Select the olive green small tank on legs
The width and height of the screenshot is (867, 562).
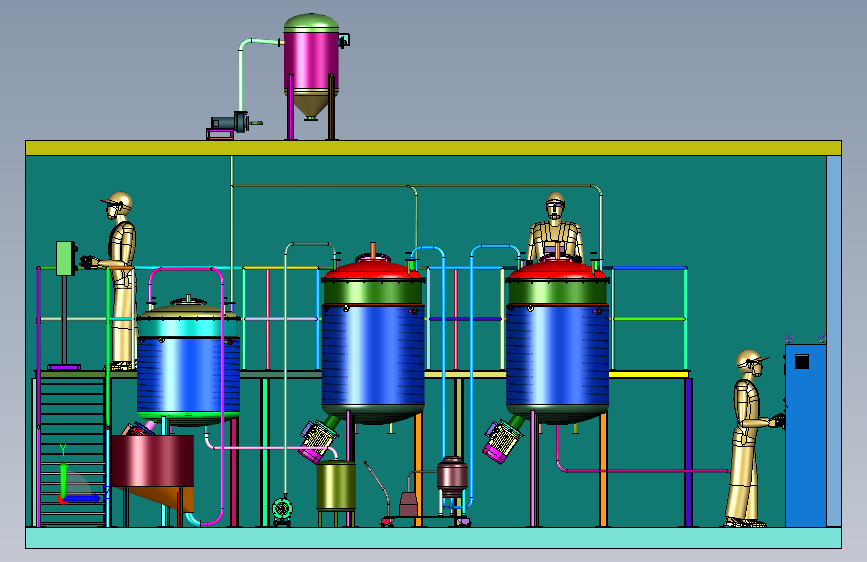(336, 486)
